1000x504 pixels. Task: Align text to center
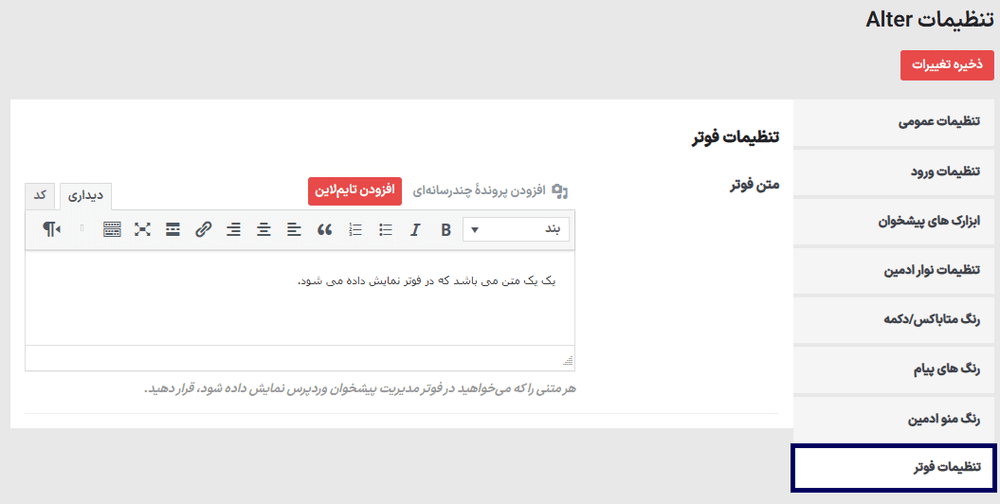pyautogui.click(x=263, y=230)
